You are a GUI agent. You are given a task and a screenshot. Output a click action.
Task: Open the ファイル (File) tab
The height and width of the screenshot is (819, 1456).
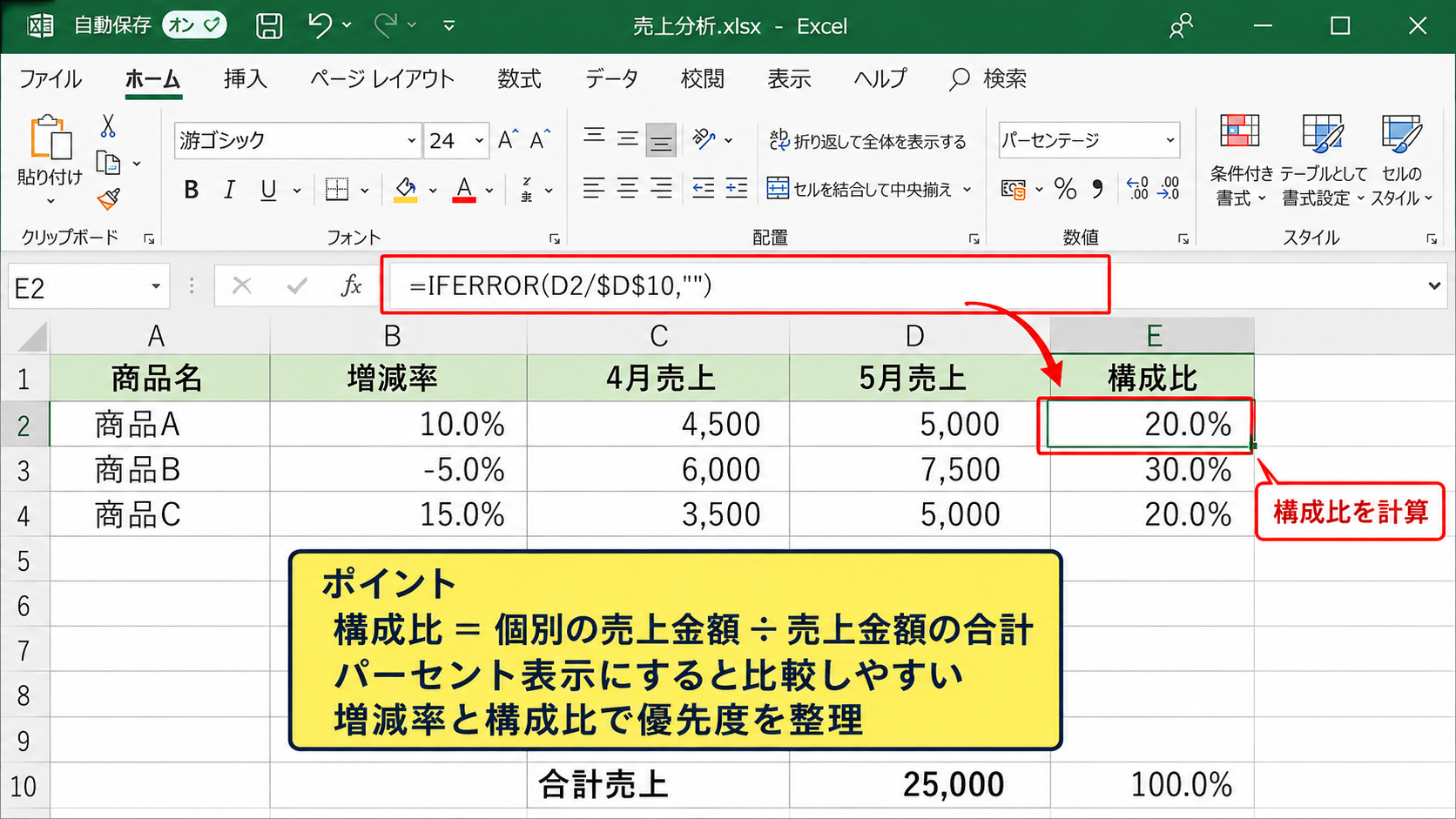[x=51, y=79]
